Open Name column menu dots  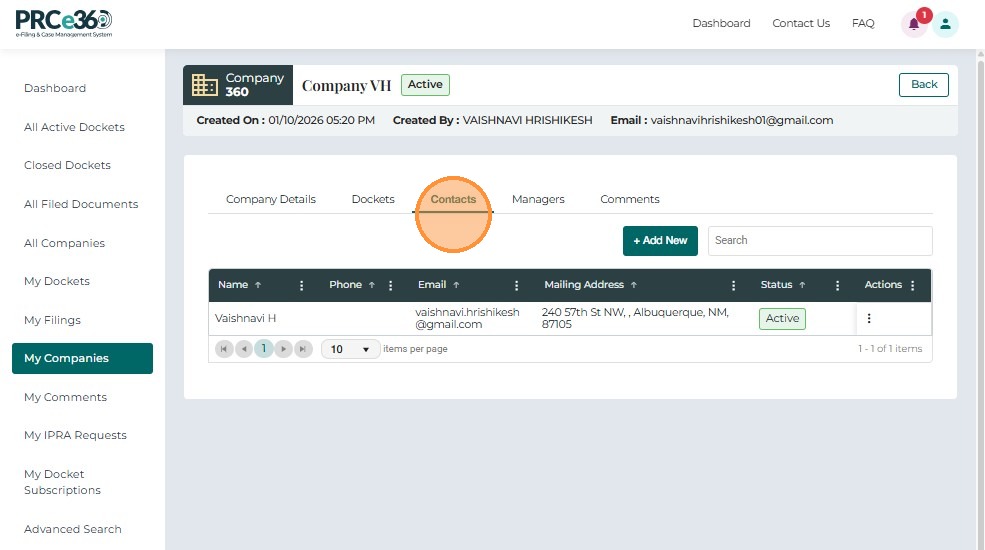tap(302, 286)
